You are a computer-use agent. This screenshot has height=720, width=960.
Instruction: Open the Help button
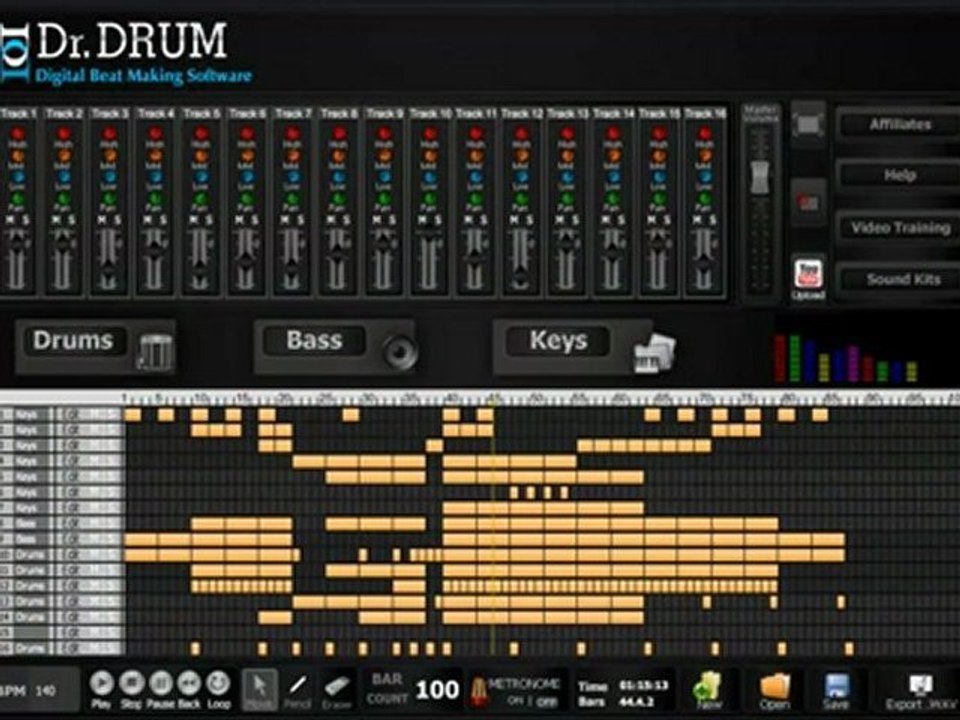(x=900, y=176)
